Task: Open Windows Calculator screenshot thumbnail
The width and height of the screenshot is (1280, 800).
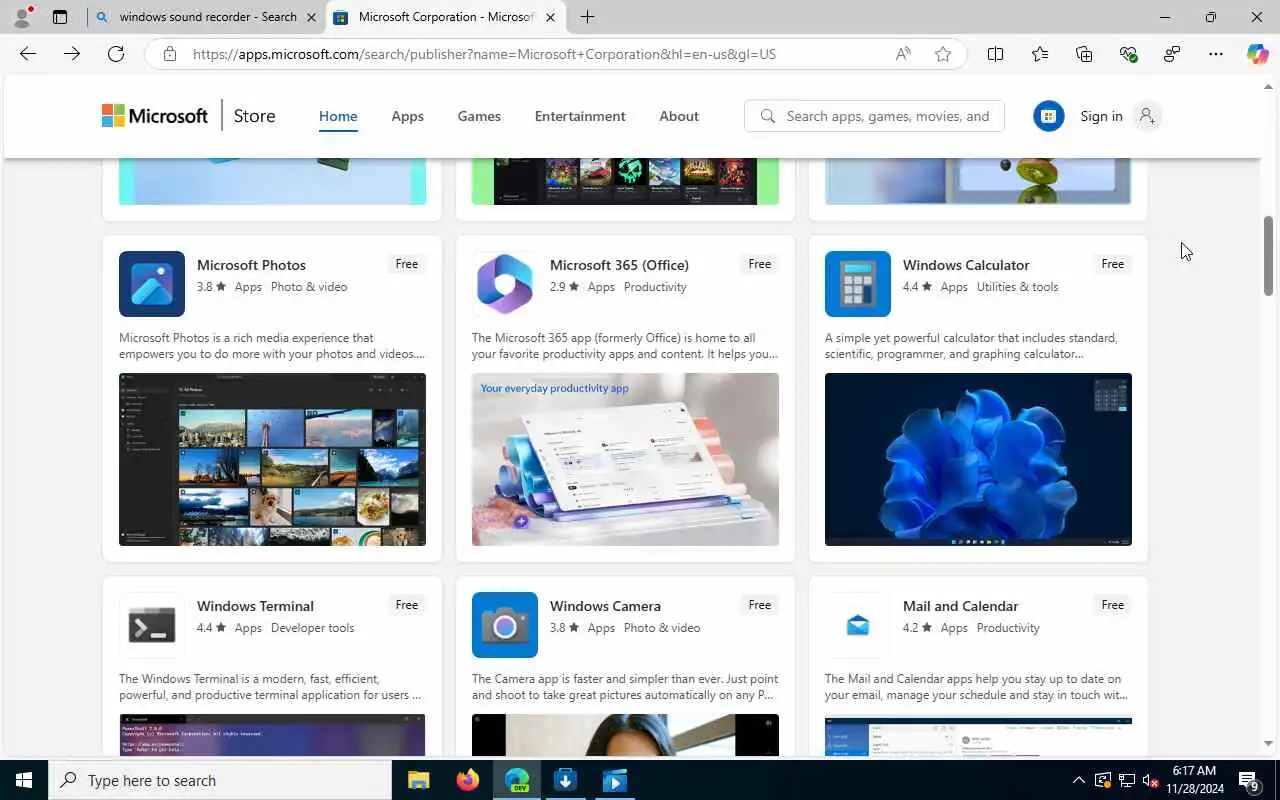Action: coord(978,459)
